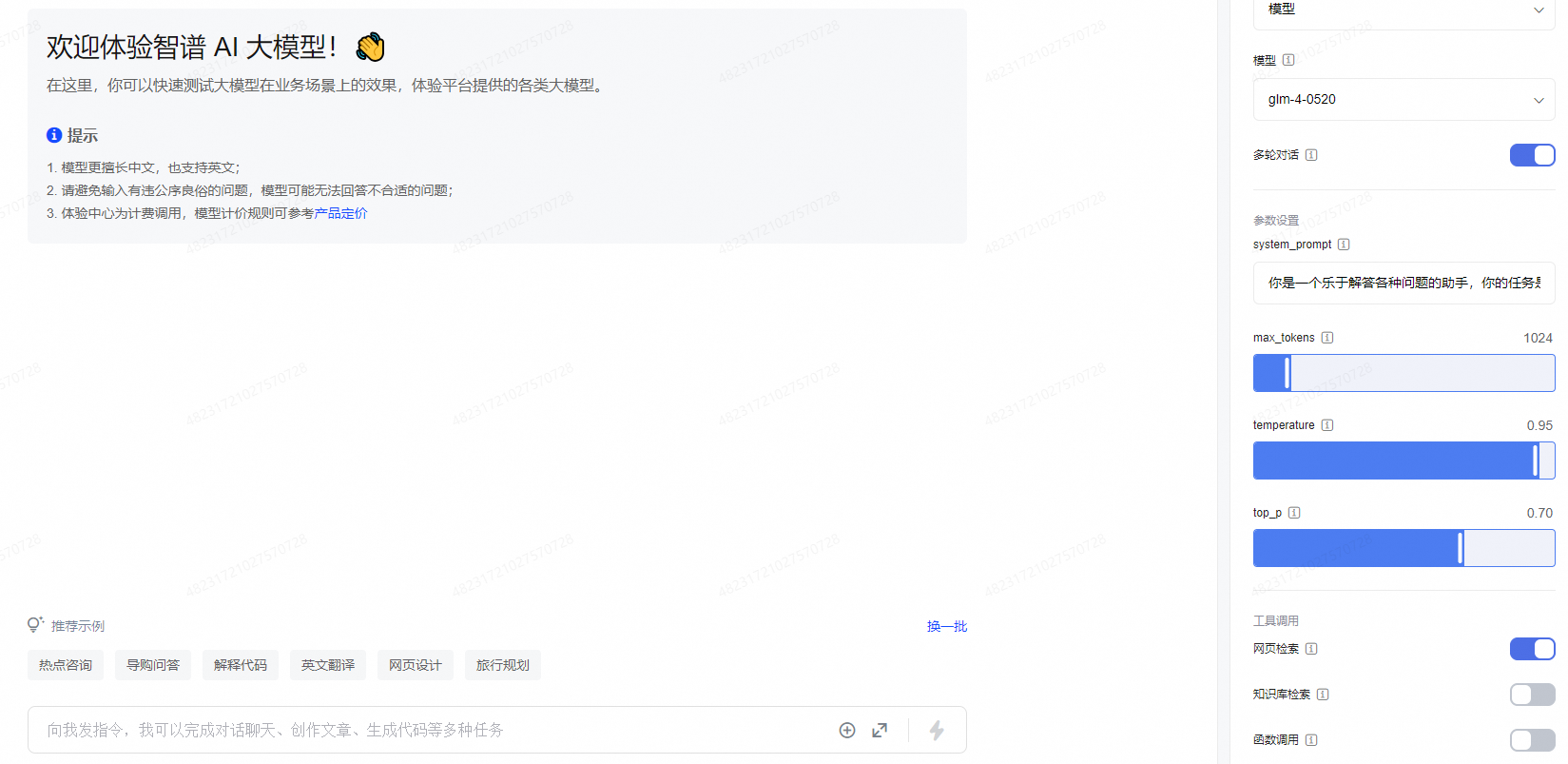This screenshot has height=764, width=1568.
Task: Click info icon next to top_p
Action: [x=1294, y=513]
